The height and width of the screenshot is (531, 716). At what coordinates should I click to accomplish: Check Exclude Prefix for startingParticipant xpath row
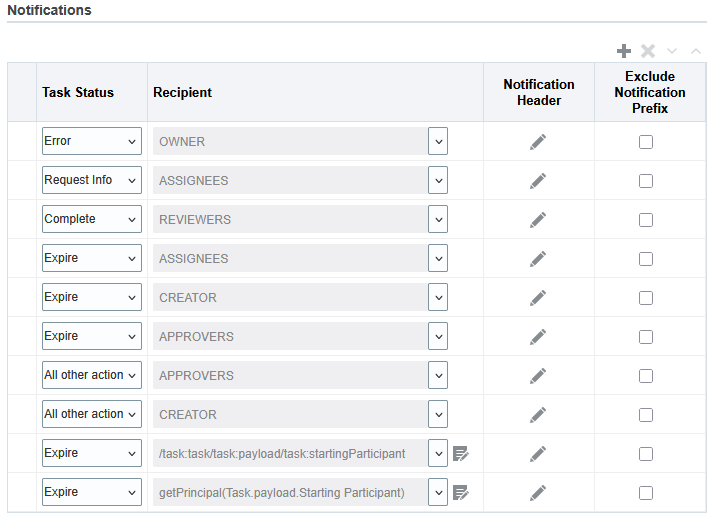[646, 454]
